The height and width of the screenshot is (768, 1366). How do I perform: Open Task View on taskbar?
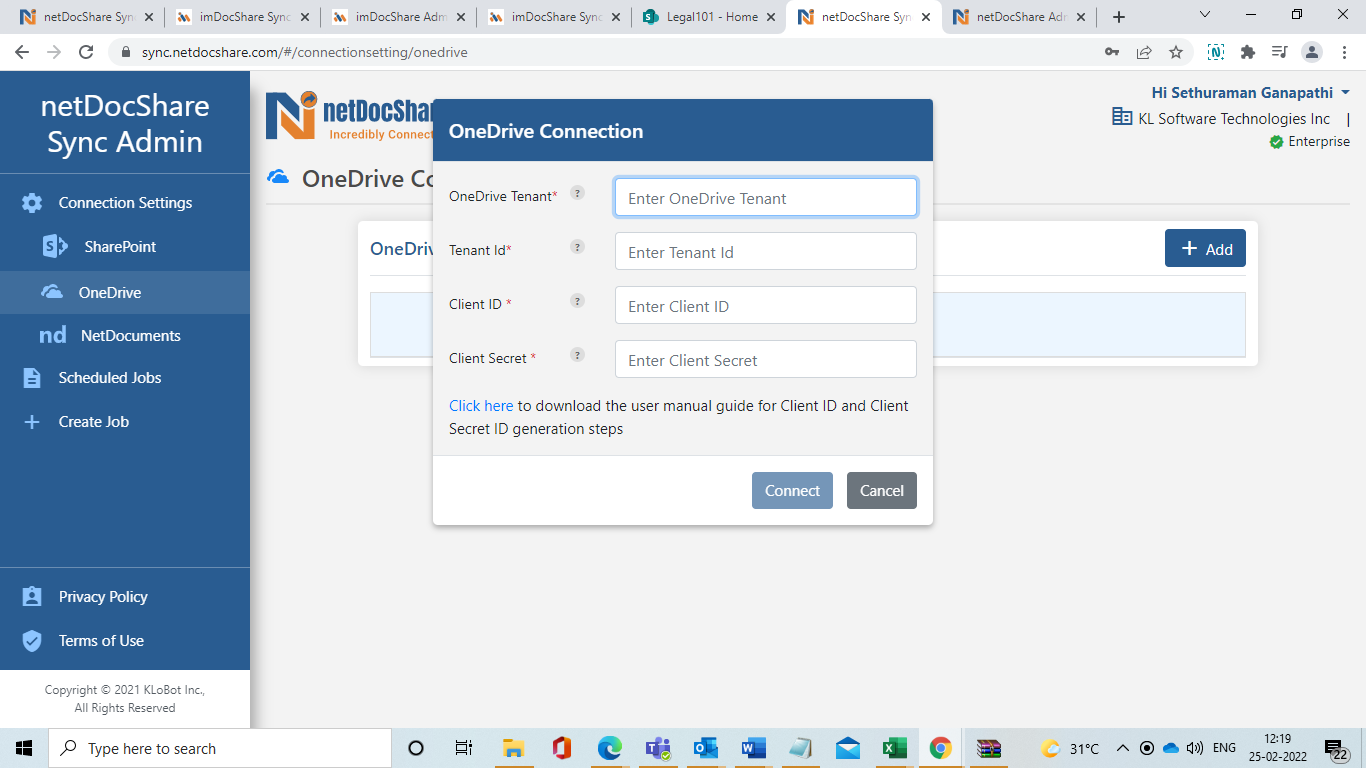[463, 748]
